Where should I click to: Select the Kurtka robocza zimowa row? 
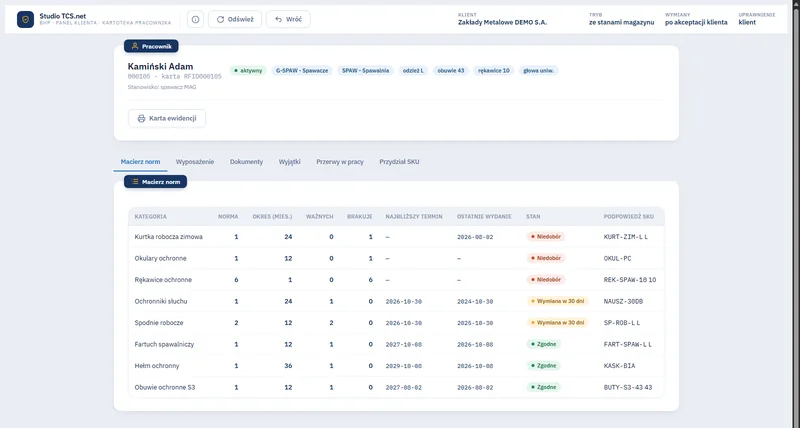click(x=396, y=237)
